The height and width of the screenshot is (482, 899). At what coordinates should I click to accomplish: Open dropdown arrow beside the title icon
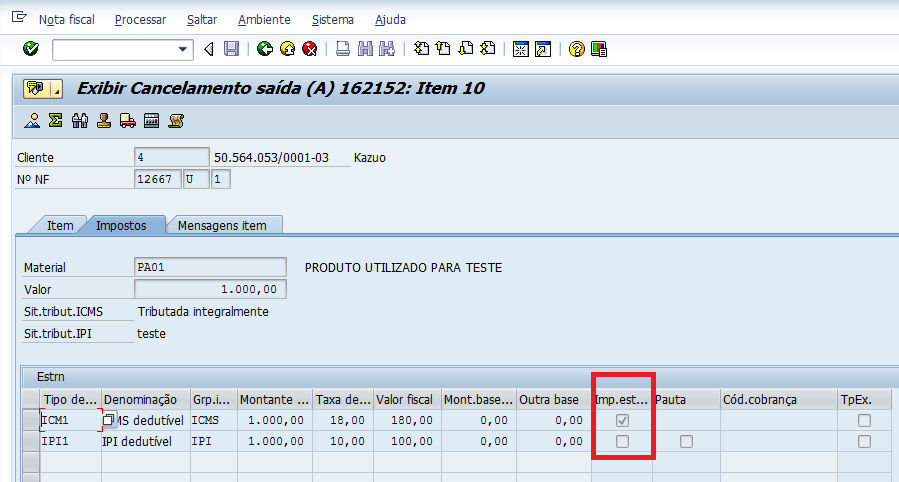coord(57,89)
